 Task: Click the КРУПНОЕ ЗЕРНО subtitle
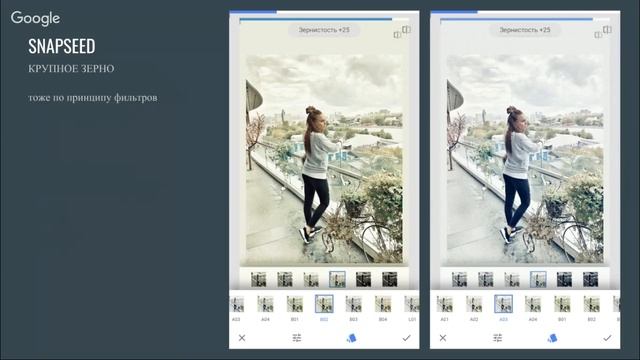pyautogui.click(x=71, y=69)
